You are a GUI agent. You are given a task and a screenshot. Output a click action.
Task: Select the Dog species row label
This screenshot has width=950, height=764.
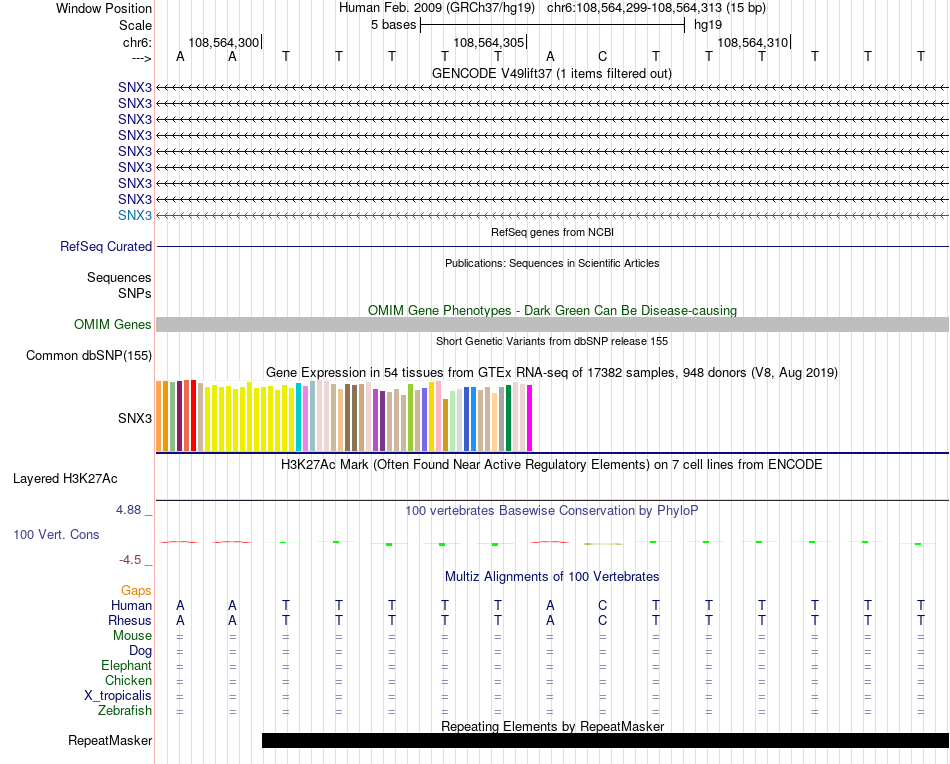coord(140,651)
